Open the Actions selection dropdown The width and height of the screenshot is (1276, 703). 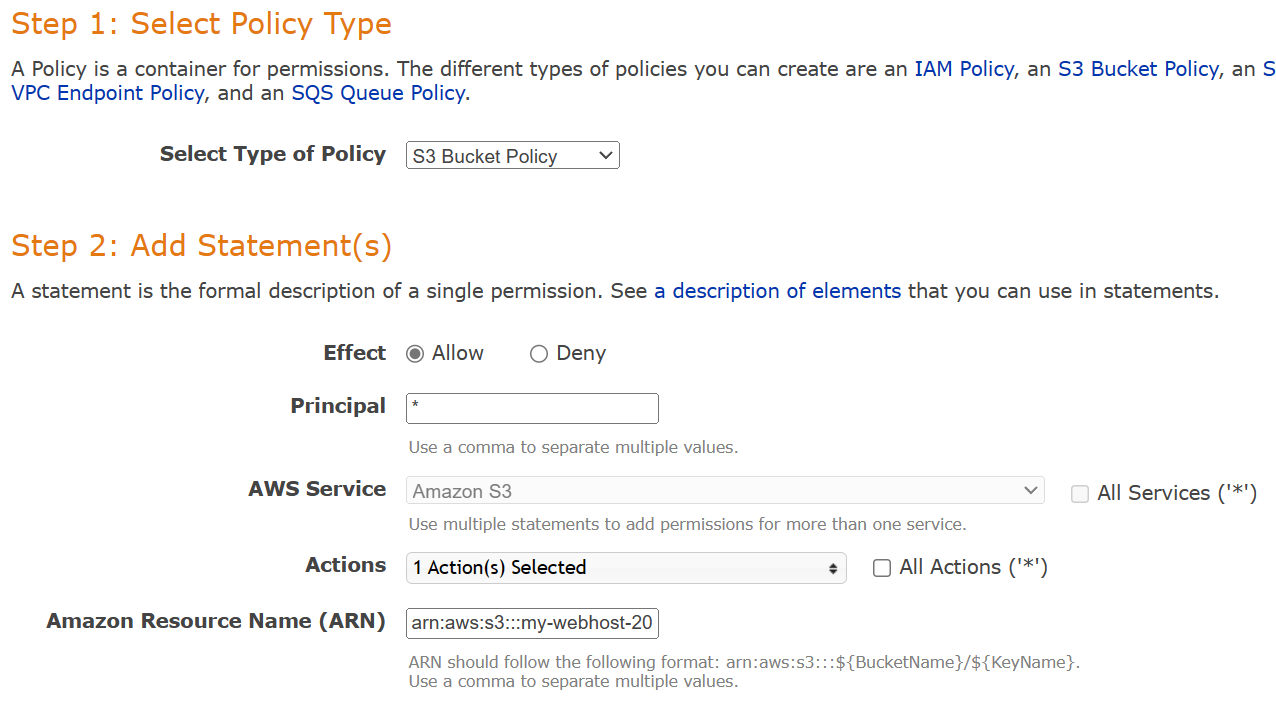coord(626,568)
